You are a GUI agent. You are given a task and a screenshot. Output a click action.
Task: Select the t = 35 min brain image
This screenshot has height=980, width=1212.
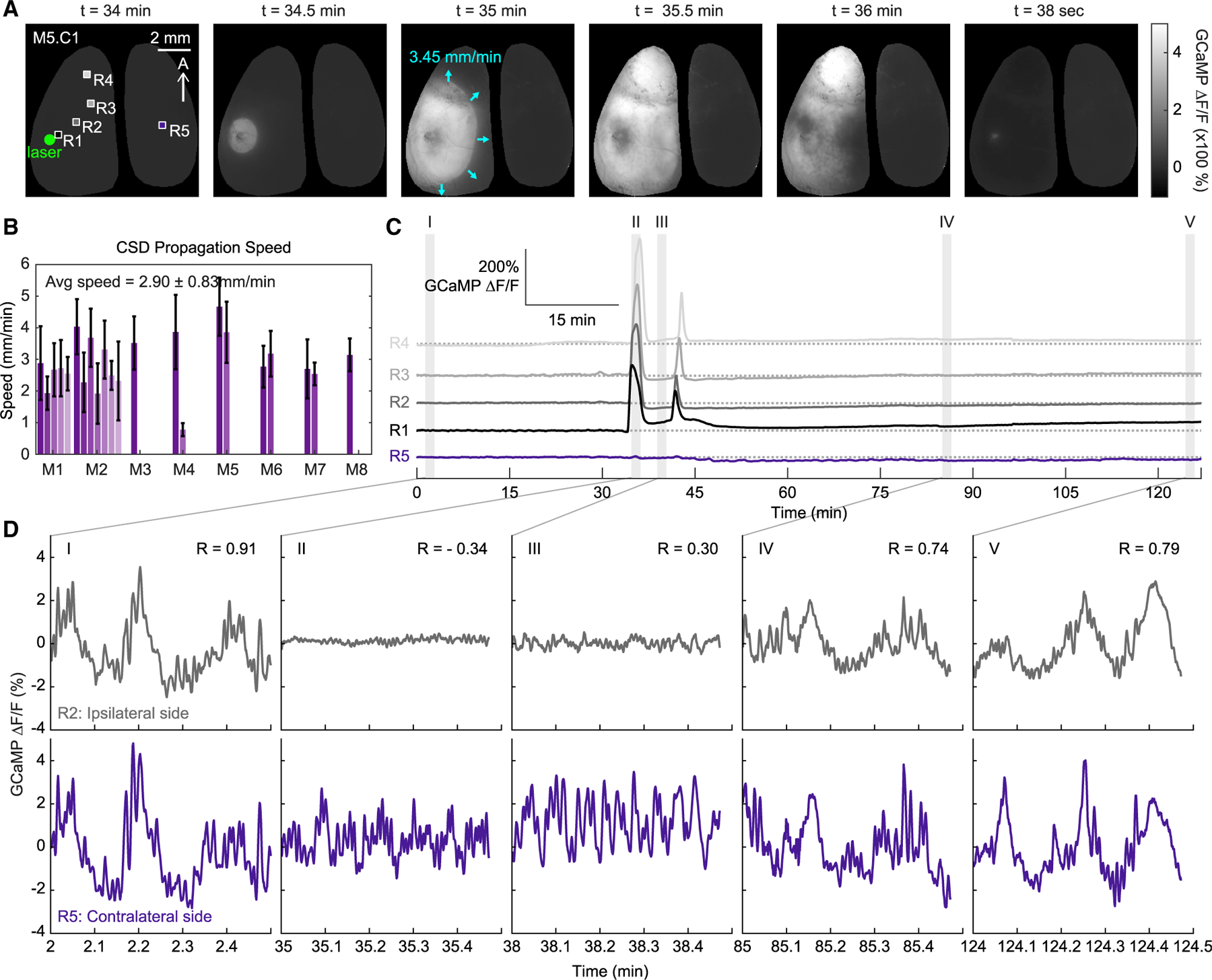tap(488, 110)
